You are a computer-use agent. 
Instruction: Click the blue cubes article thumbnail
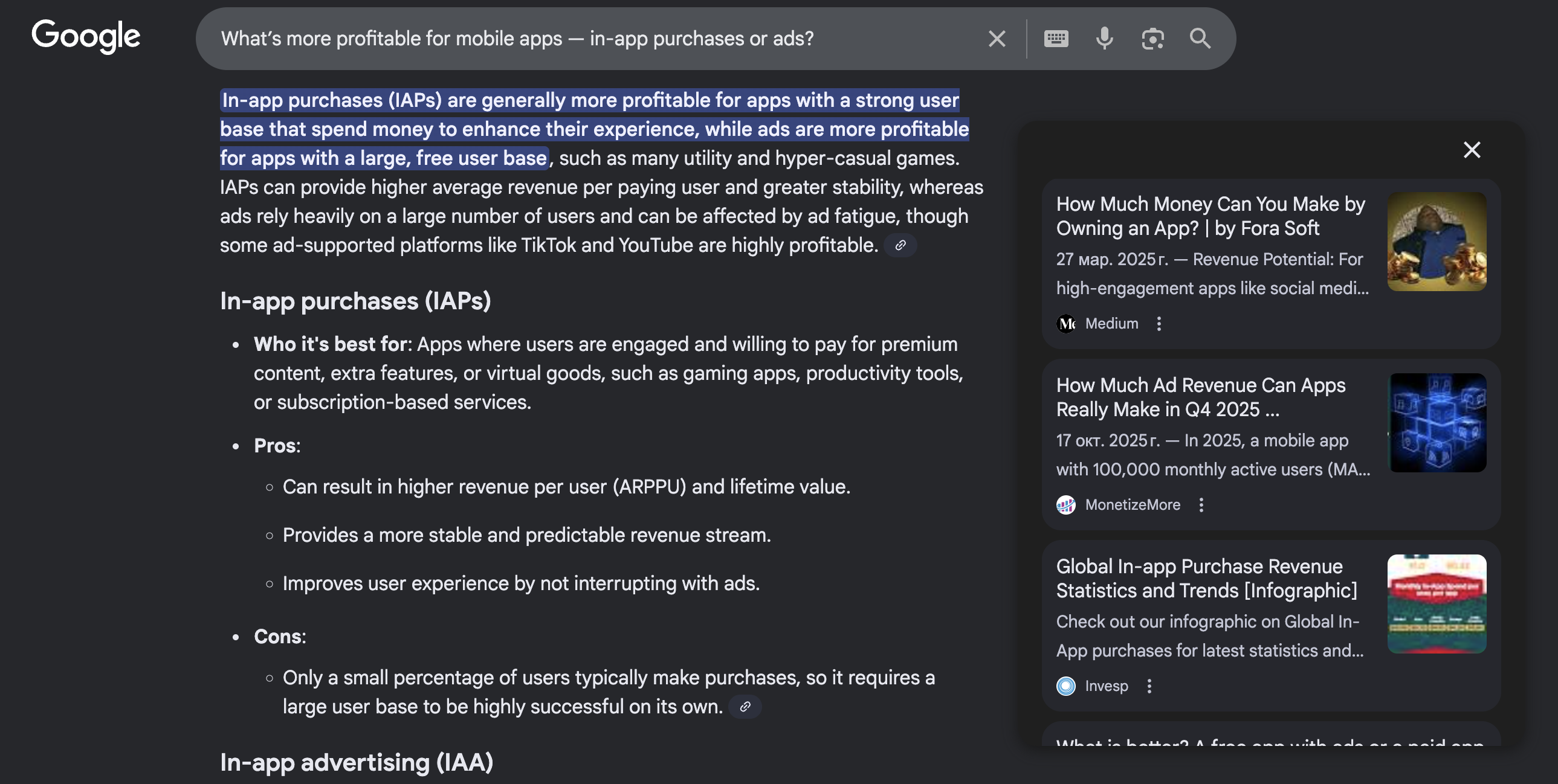(1437, 423)
